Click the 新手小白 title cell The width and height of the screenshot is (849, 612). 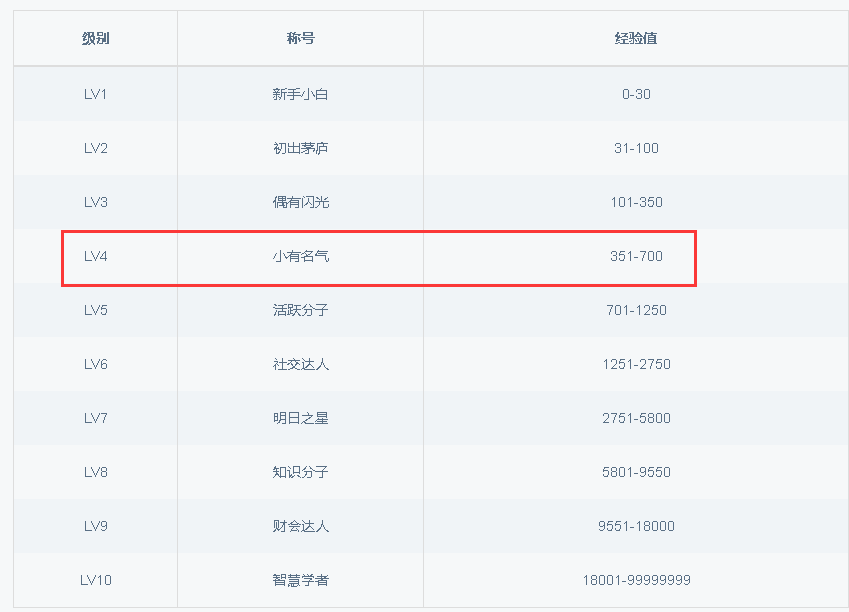[x=300, y=94]
